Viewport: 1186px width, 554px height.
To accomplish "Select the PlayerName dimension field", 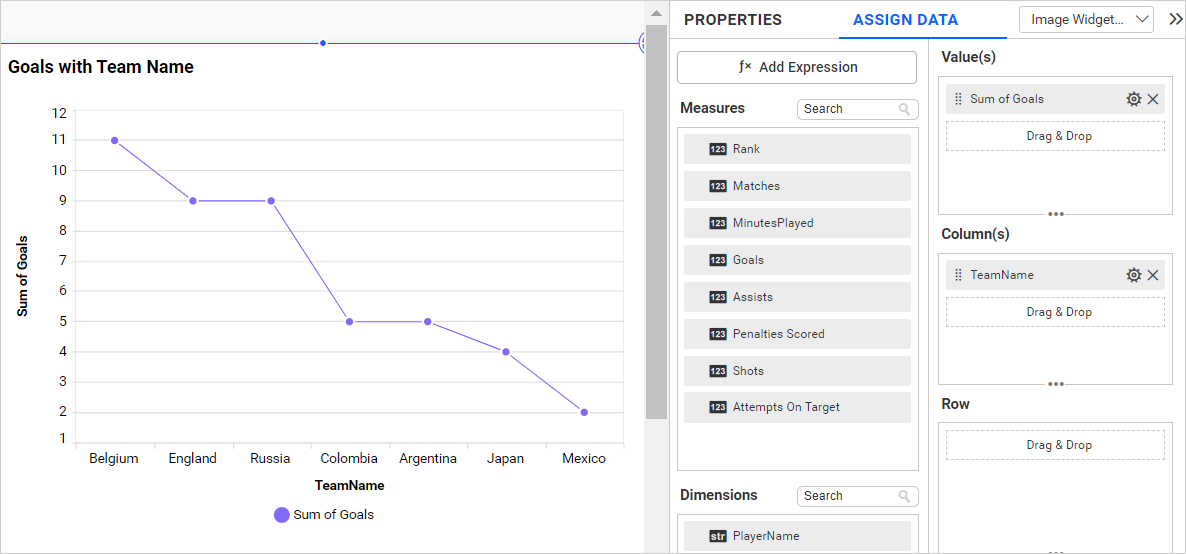I will [797, 536].
